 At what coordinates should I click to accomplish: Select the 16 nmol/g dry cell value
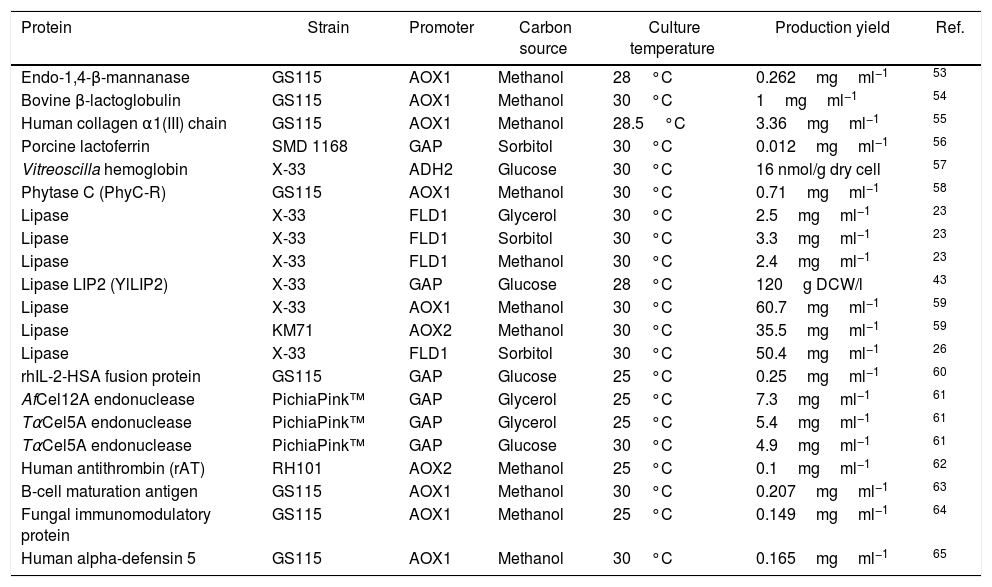[x=818, y=170]
